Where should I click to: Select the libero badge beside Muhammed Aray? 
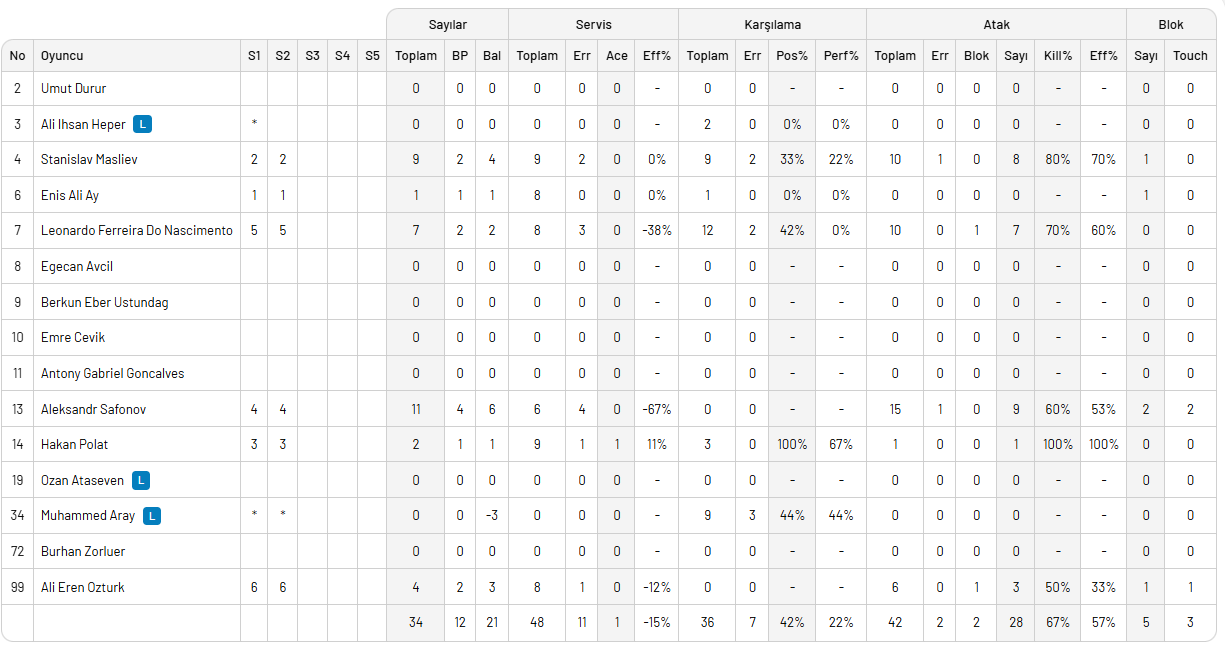pos(151,516)
